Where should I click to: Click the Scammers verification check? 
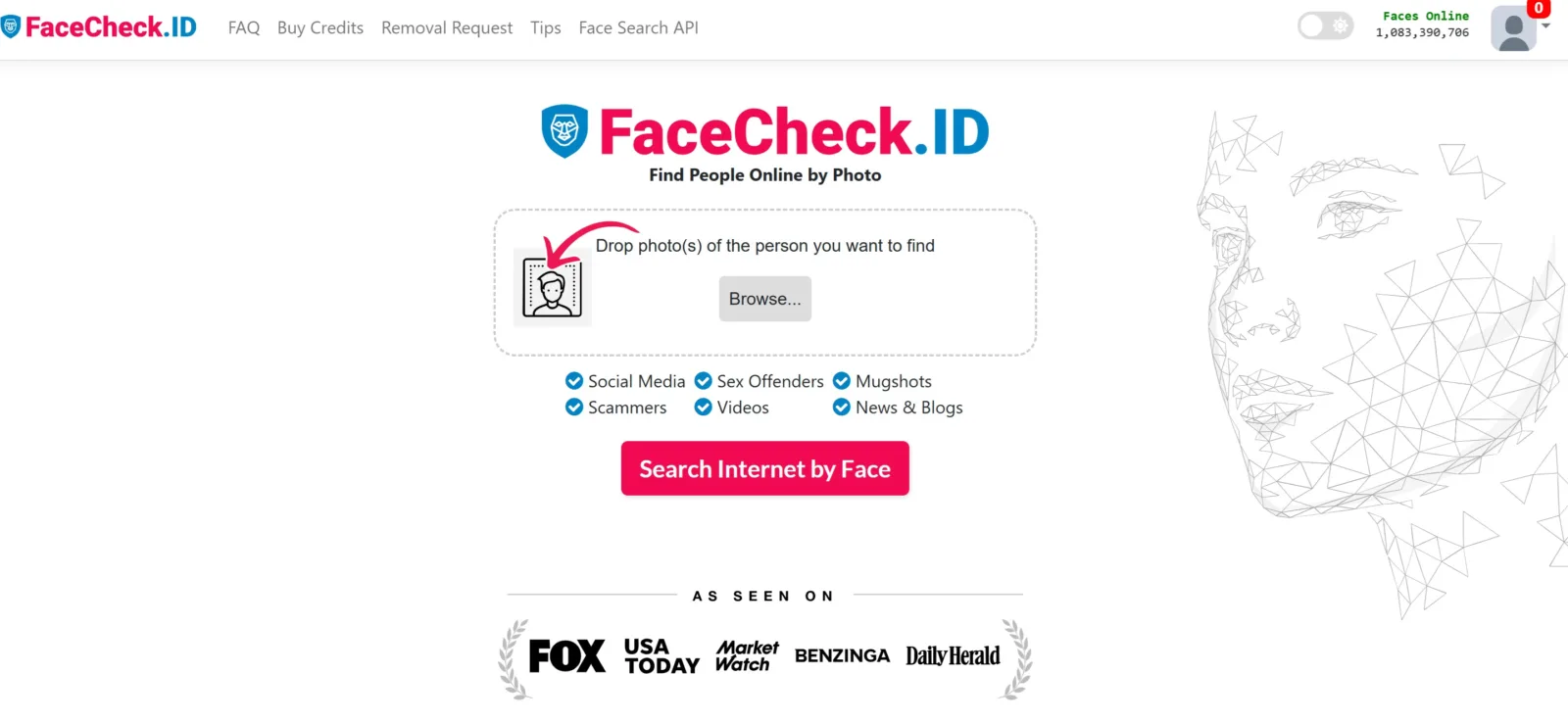click(573, 407)
